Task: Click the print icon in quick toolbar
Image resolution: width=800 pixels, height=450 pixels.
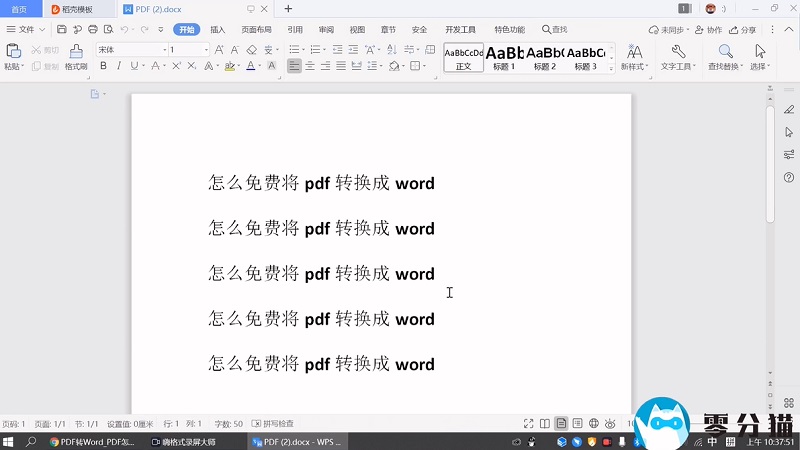Action: pos(91,30)
